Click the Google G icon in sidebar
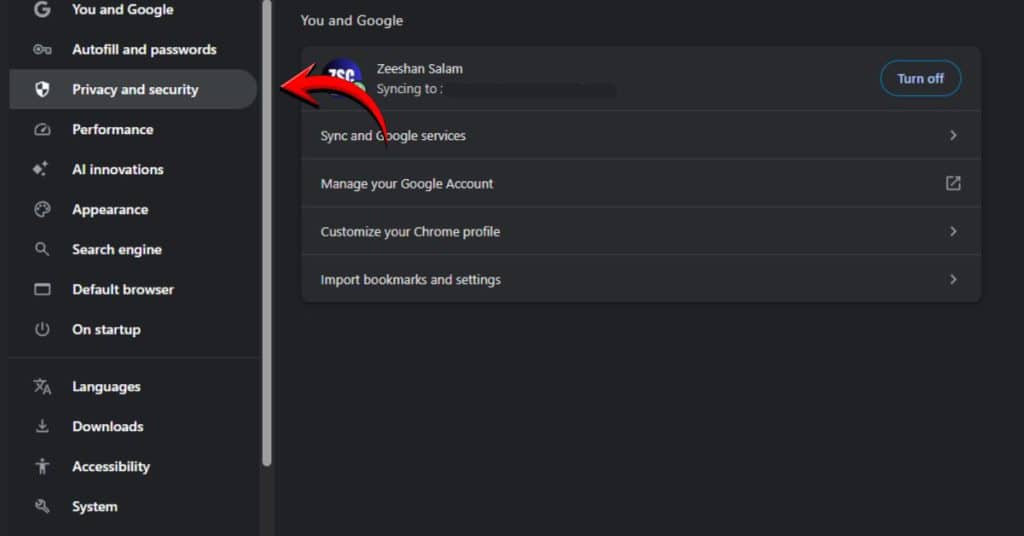Viewport: 1024px width, 536px height. (42, 10)
